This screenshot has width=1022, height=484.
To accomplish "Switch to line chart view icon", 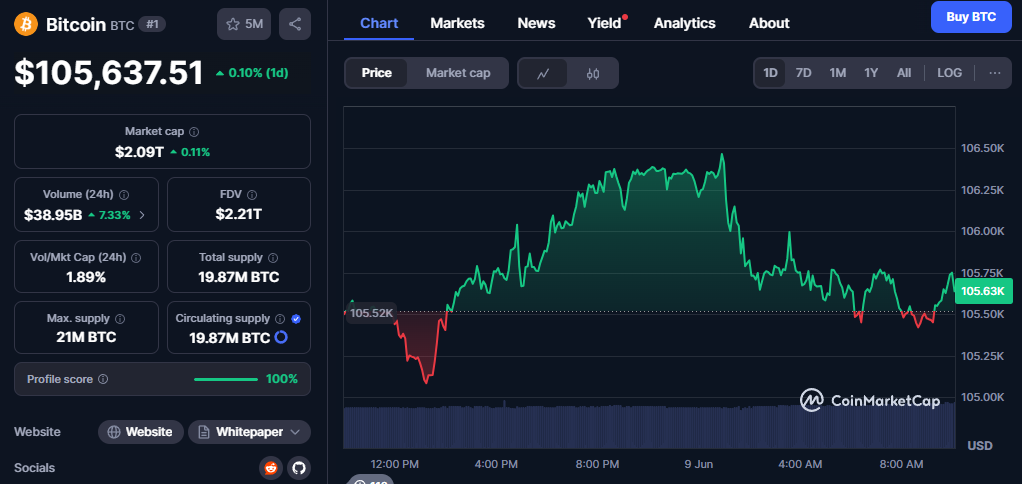I will point(543,73).
